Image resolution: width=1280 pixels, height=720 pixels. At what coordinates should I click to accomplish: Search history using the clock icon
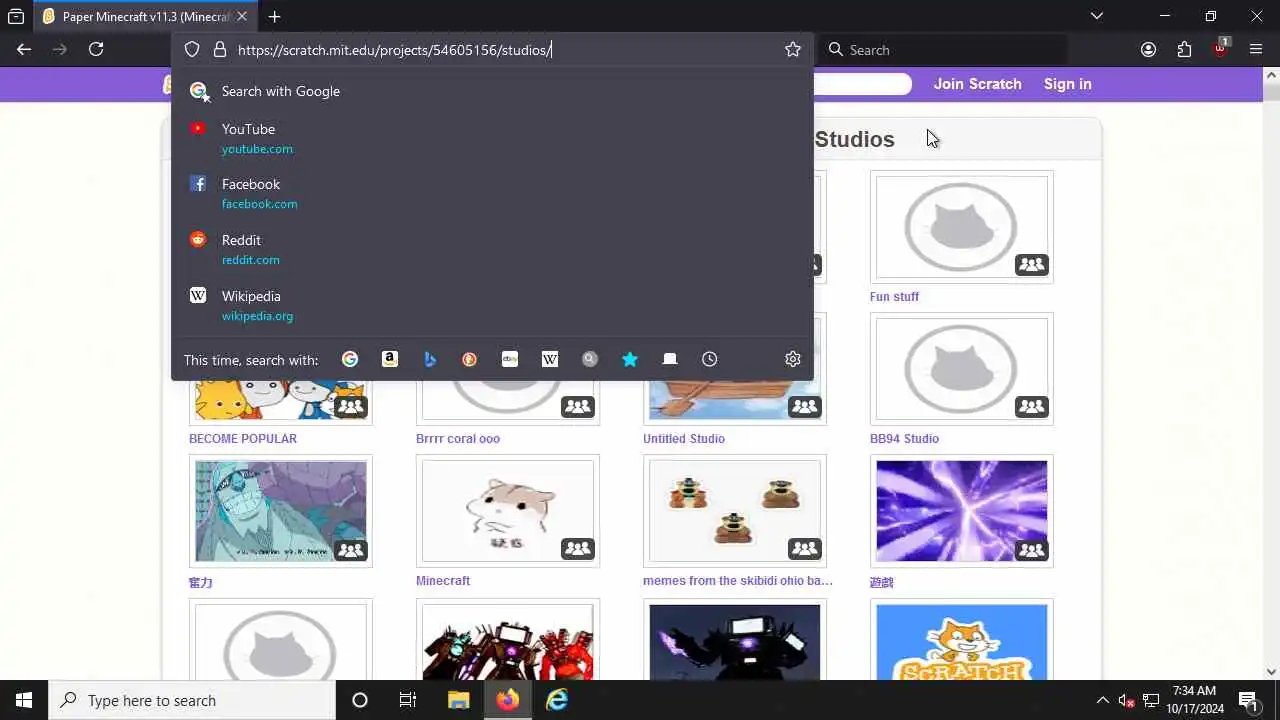710,359
